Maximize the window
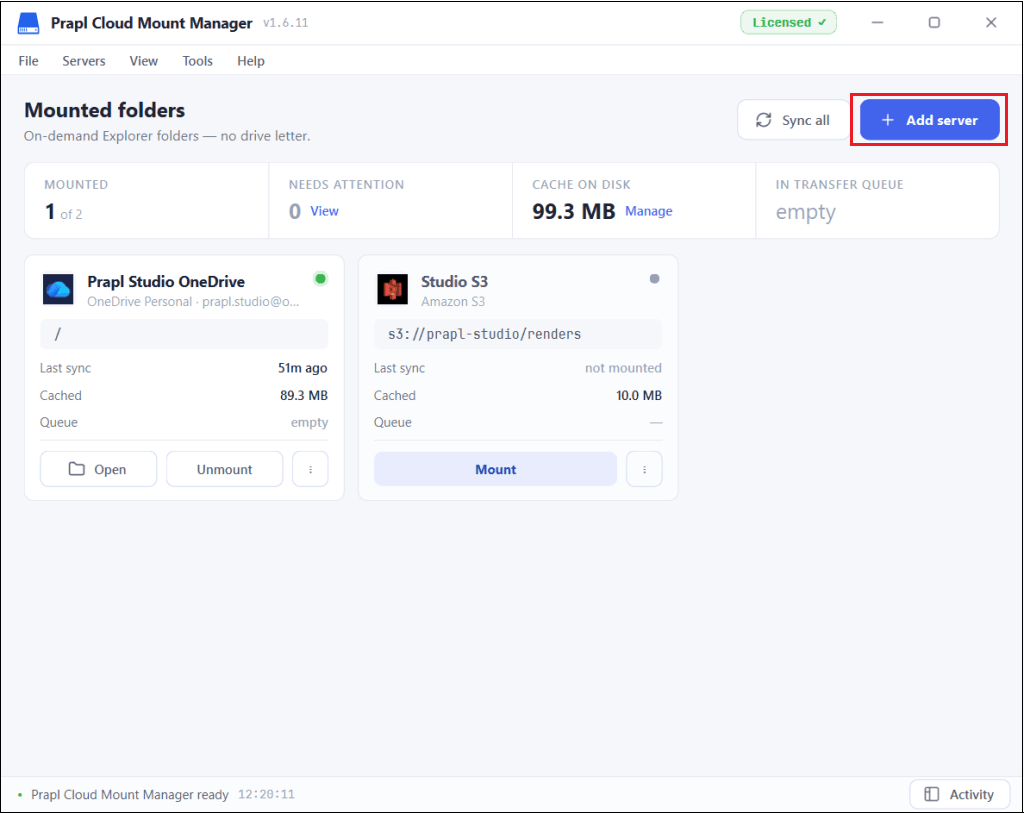 pos(934,22)
